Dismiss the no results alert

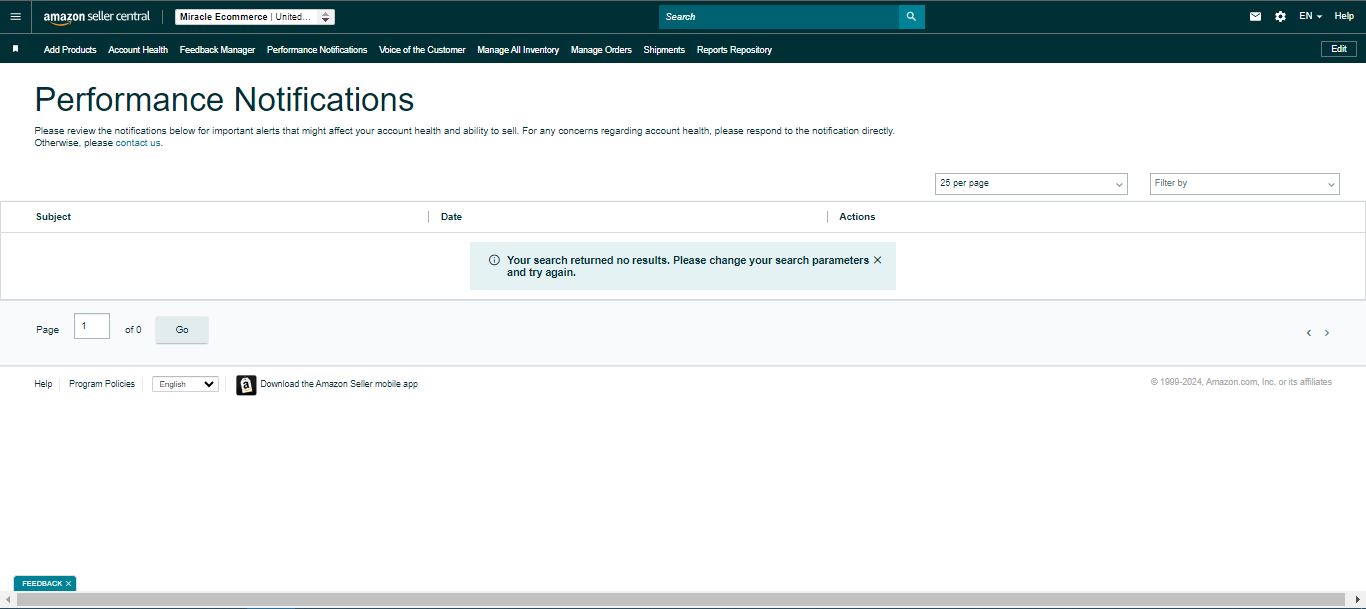pos(877,260)
